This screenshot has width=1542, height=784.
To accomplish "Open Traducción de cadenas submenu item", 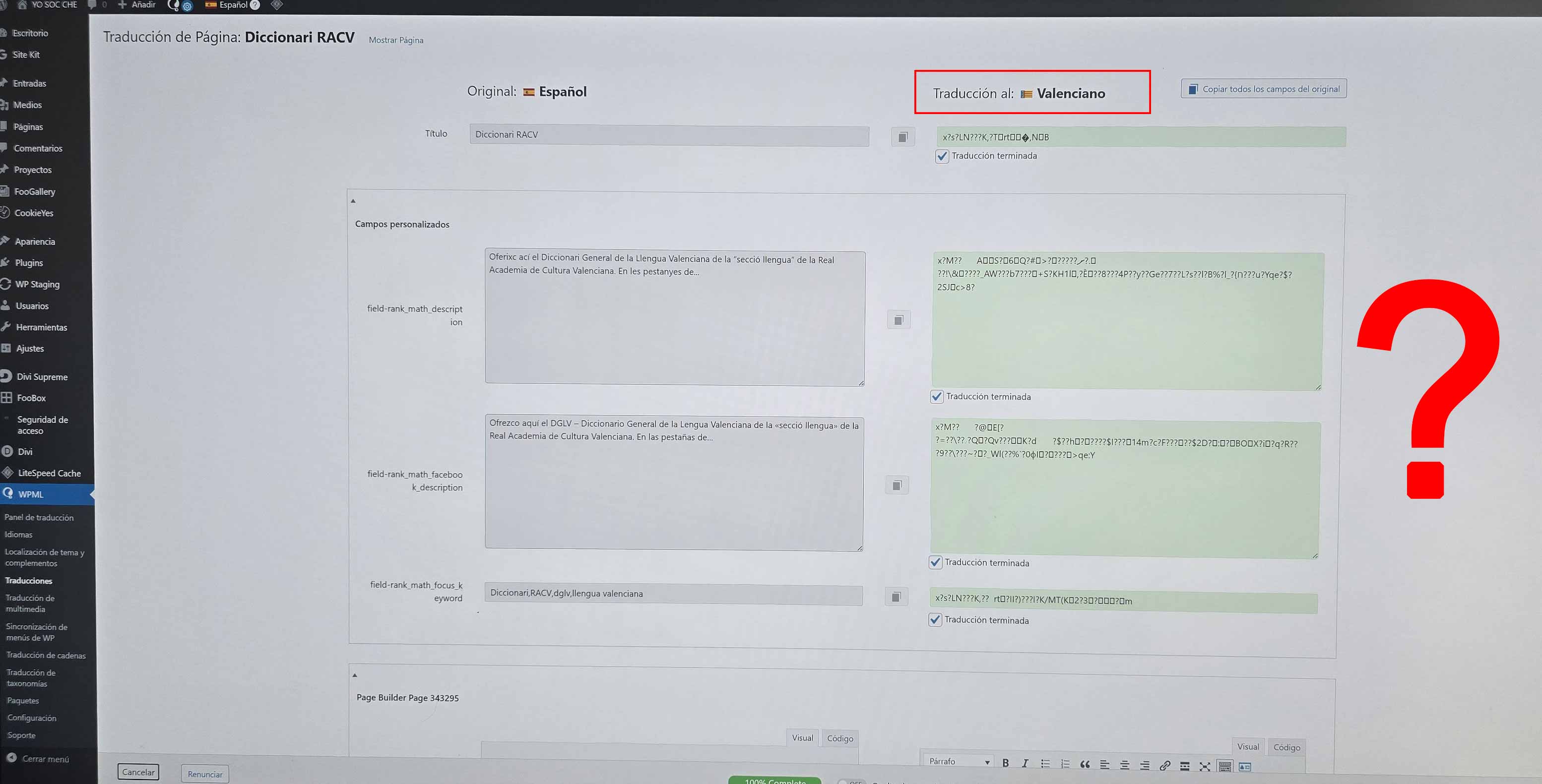I will tap(46, 656).
